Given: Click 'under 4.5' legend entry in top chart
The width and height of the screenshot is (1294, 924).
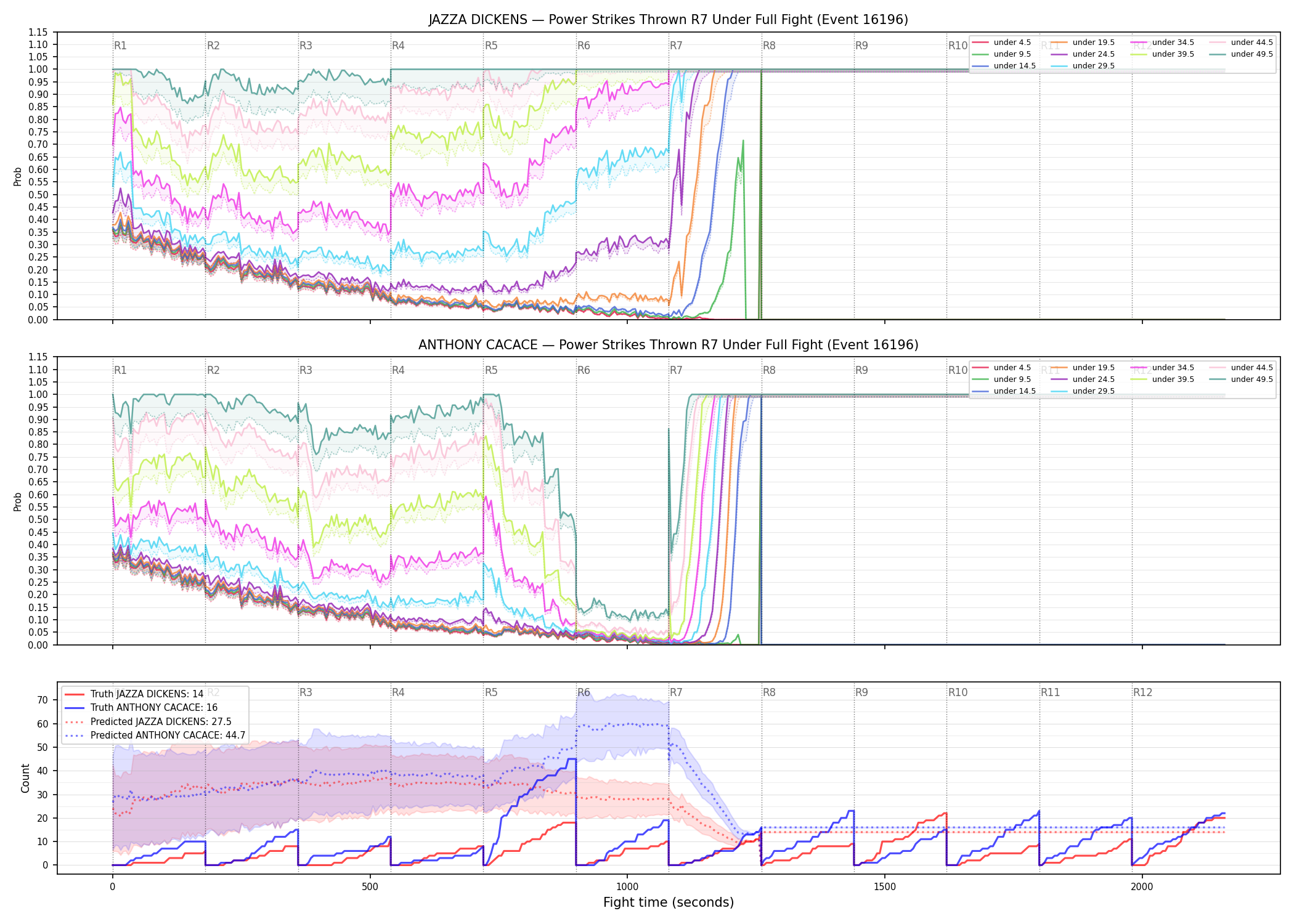Looking at the screenshot, I should pos(1001,43).
